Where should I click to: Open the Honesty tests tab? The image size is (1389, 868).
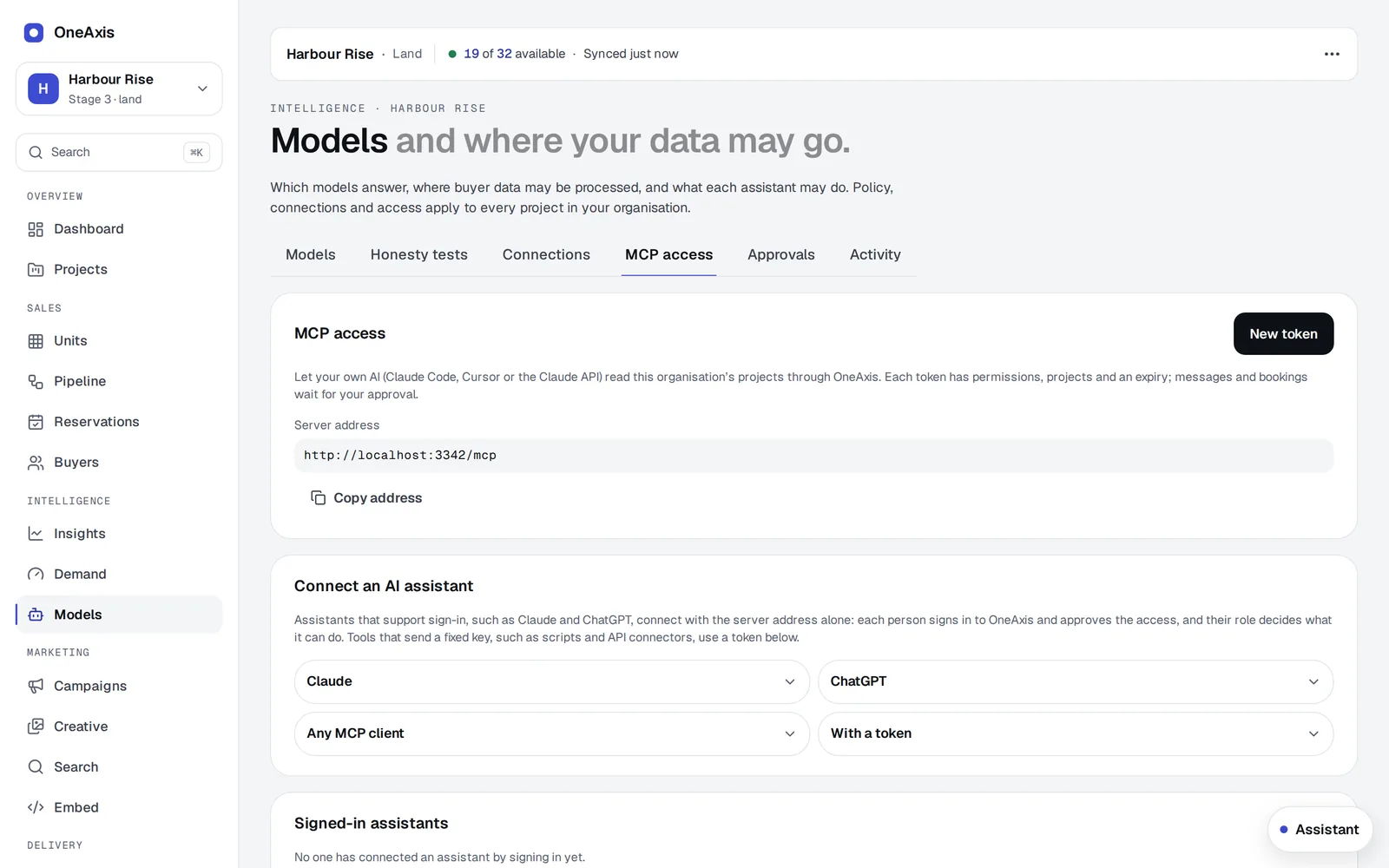pyautogui.click(x=419, y=255)
